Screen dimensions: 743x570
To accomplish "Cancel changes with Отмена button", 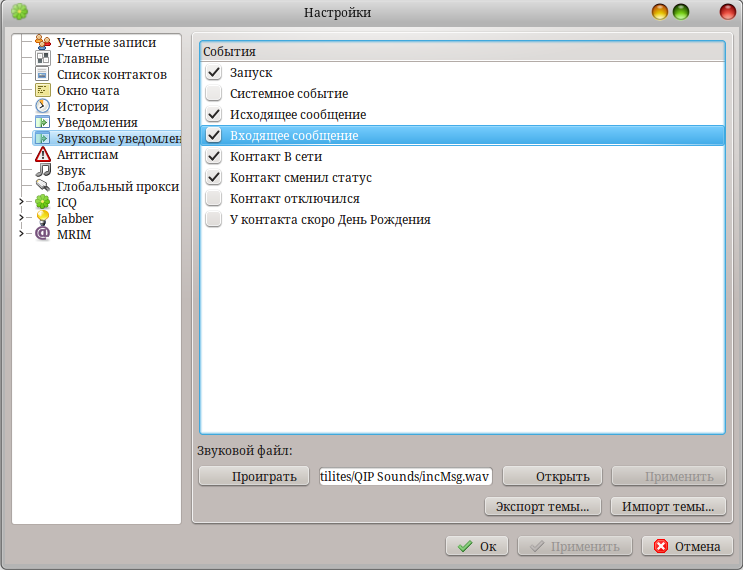I will tap(688, 546).
